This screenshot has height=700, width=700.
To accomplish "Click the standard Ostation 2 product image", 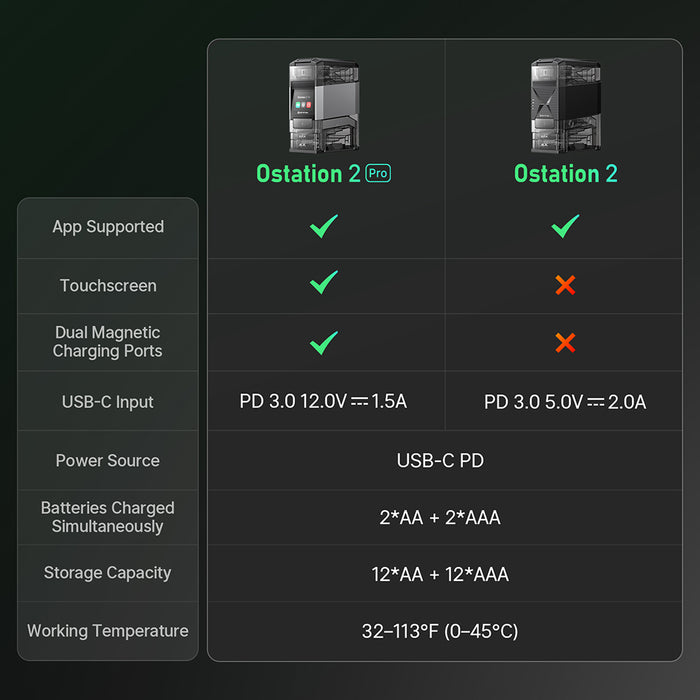I will click(565, 105).
